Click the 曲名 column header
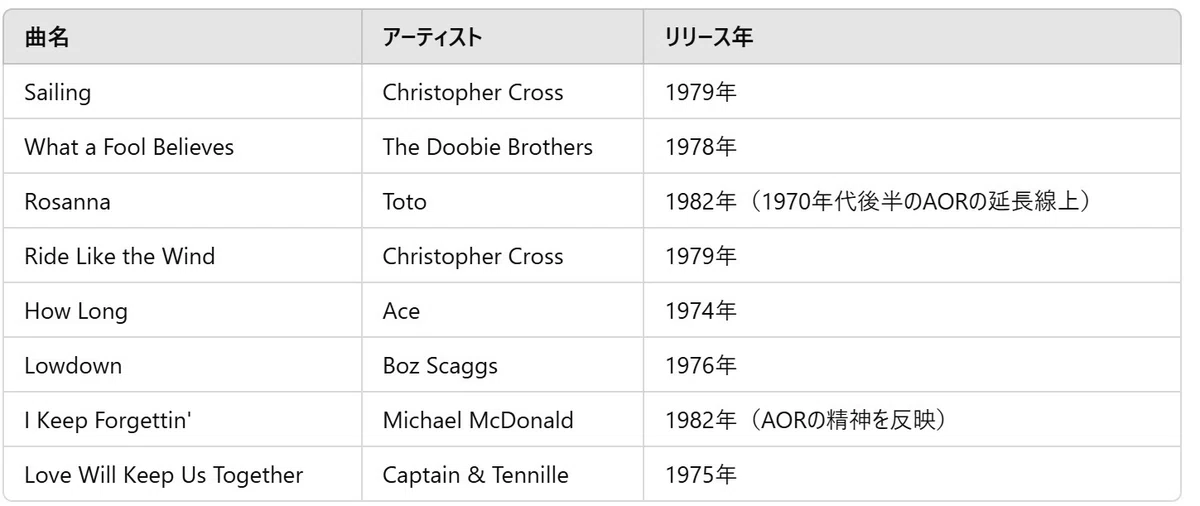 (x=183, y=37)
